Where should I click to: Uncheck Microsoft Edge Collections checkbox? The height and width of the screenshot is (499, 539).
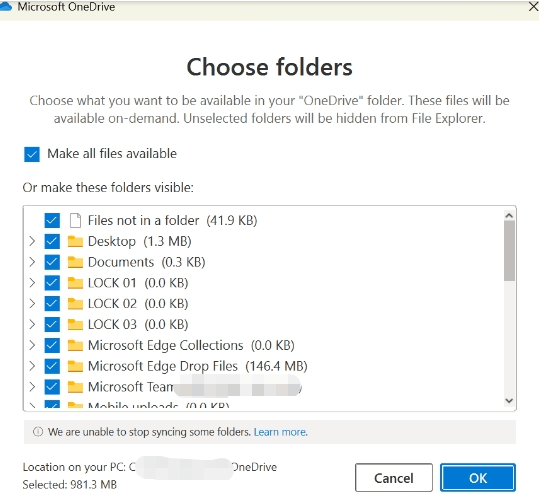click(52, 345)
